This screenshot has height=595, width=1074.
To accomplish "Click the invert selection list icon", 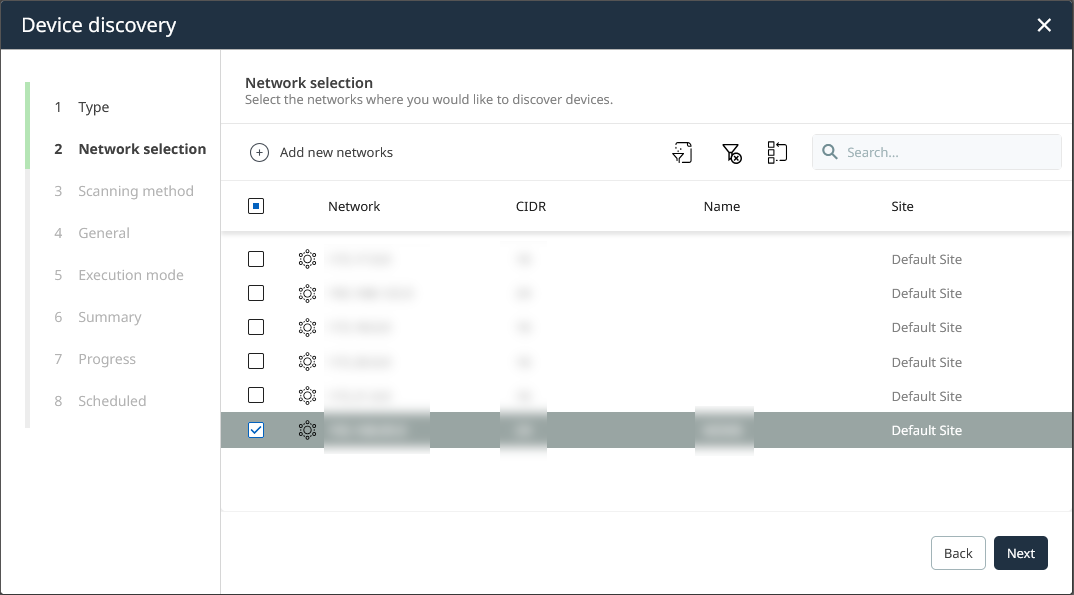I will tap(777, 152).
